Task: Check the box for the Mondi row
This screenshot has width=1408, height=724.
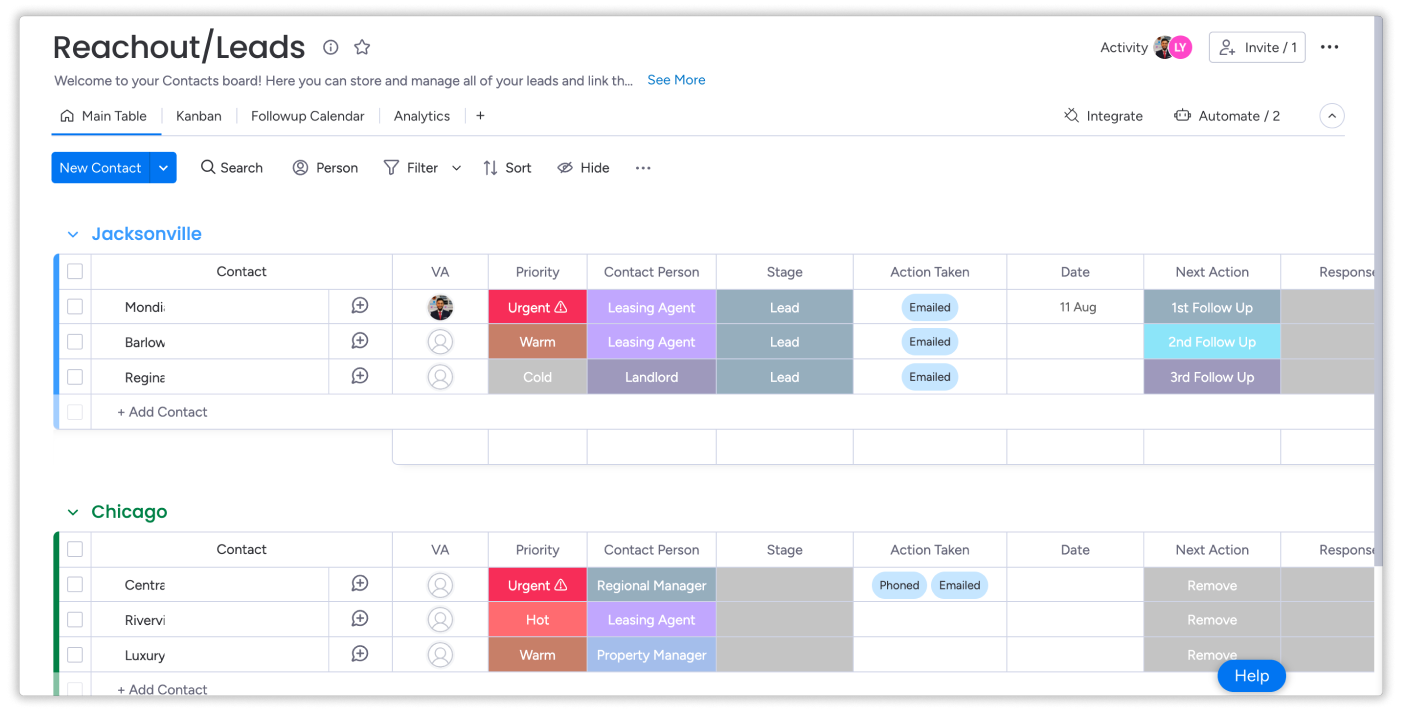Action: coord(75,307)
